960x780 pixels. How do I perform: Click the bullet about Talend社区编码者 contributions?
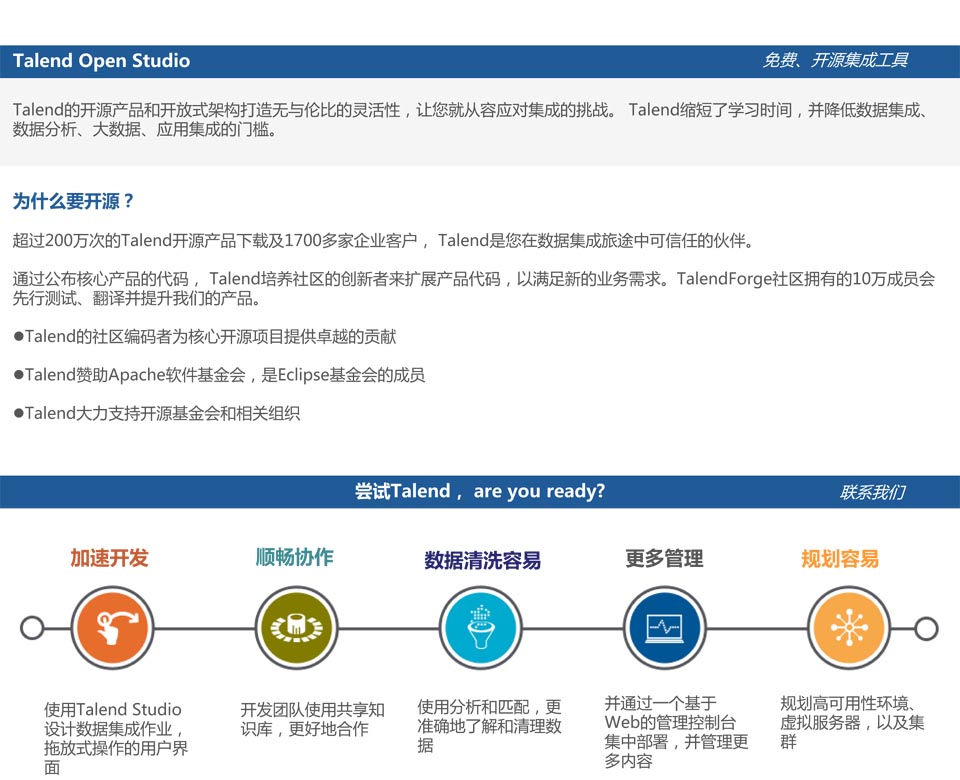205,337
